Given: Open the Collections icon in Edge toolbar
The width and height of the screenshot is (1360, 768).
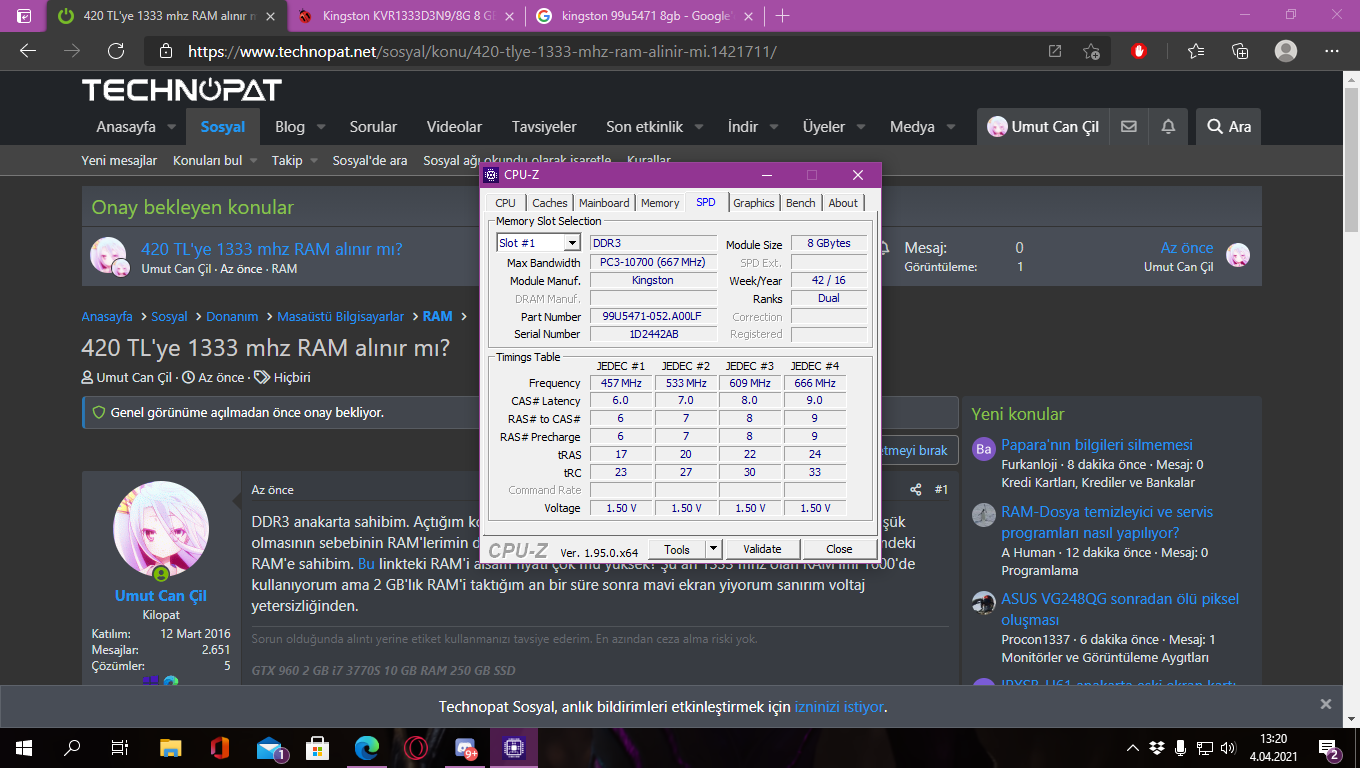Looking at the screenshot, I should point(1240,51).
